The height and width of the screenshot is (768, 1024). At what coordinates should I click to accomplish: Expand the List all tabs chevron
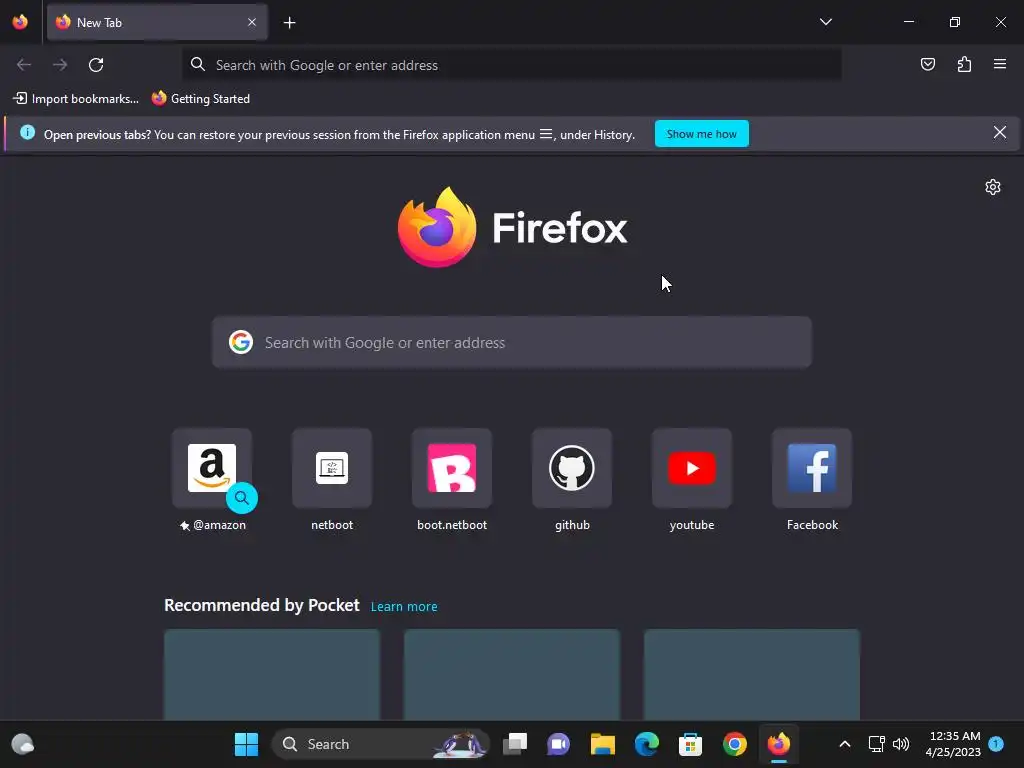(x=825, y=22)
